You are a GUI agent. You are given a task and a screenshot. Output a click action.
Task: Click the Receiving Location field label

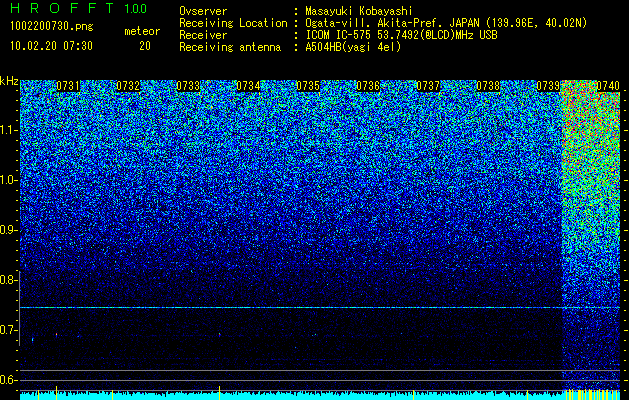233,23
